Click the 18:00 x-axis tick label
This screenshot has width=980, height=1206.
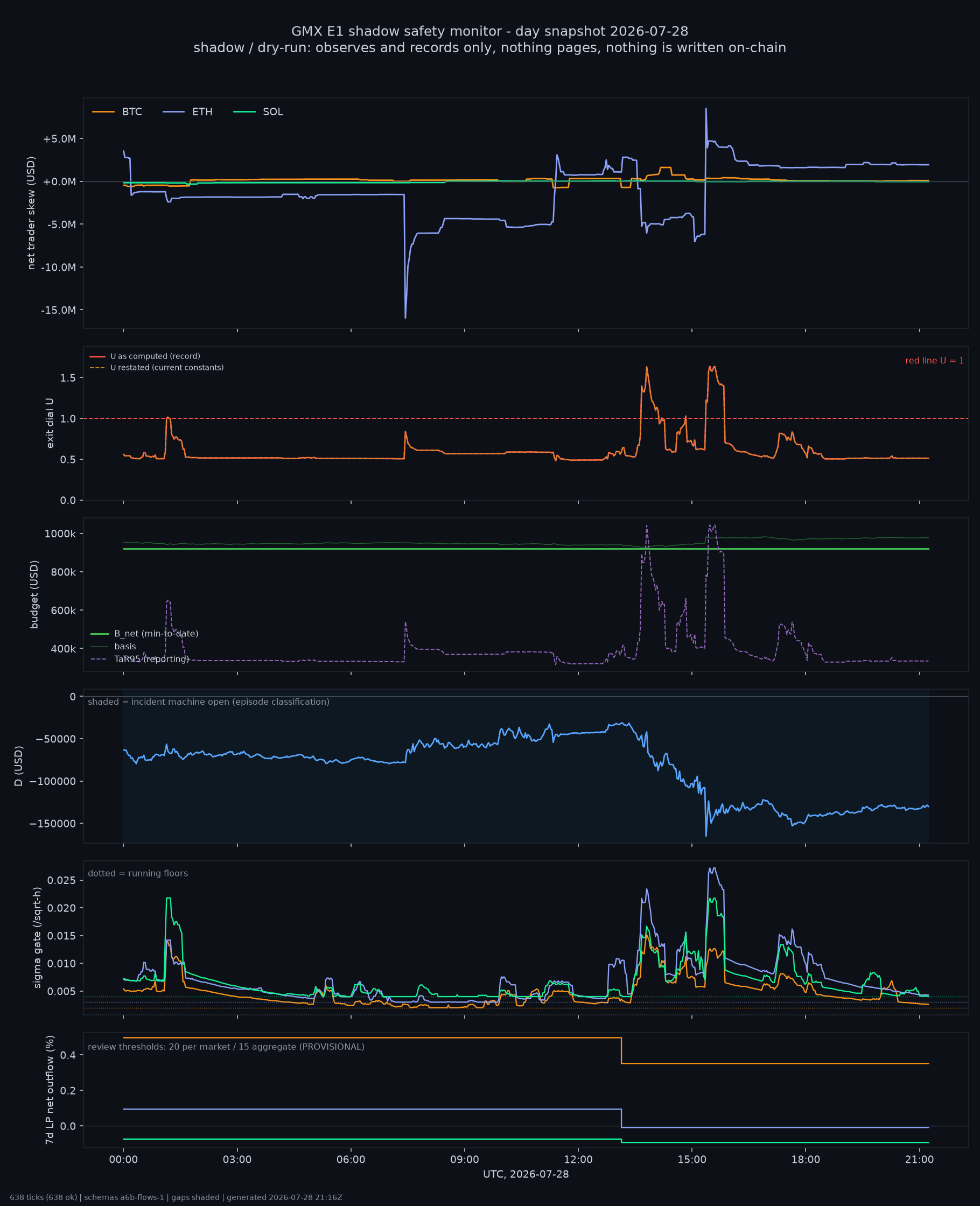coord(806,1160)
